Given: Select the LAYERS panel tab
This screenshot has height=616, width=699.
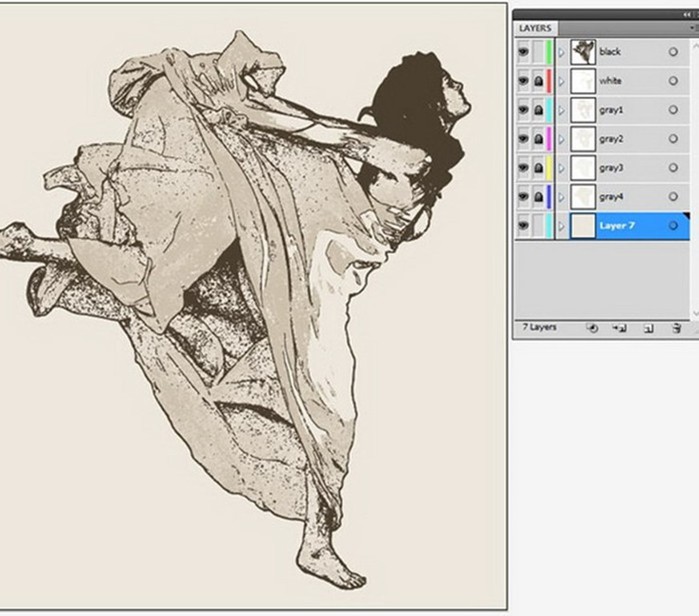Looking at the screenshot, I should click(x=535, y=28).
